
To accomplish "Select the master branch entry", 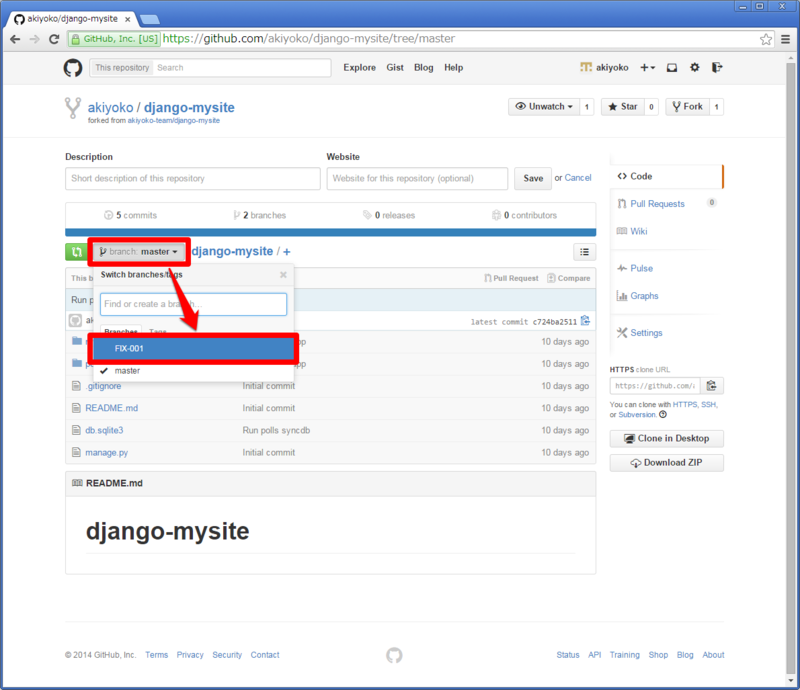I will 193,371.
